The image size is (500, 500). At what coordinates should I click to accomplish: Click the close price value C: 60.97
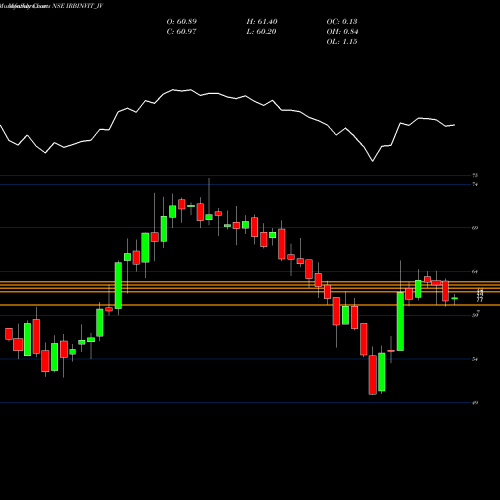point(182,32)
